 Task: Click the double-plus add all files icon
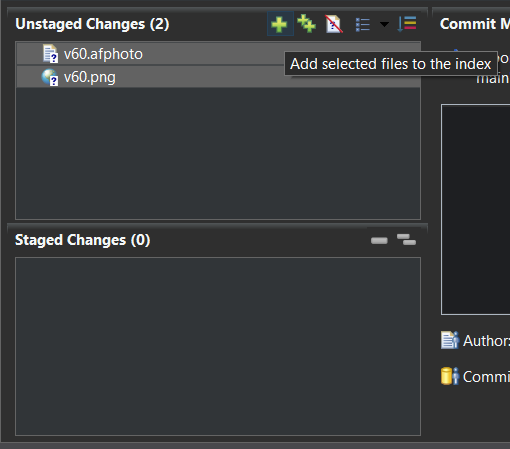(x=306, y=24)
